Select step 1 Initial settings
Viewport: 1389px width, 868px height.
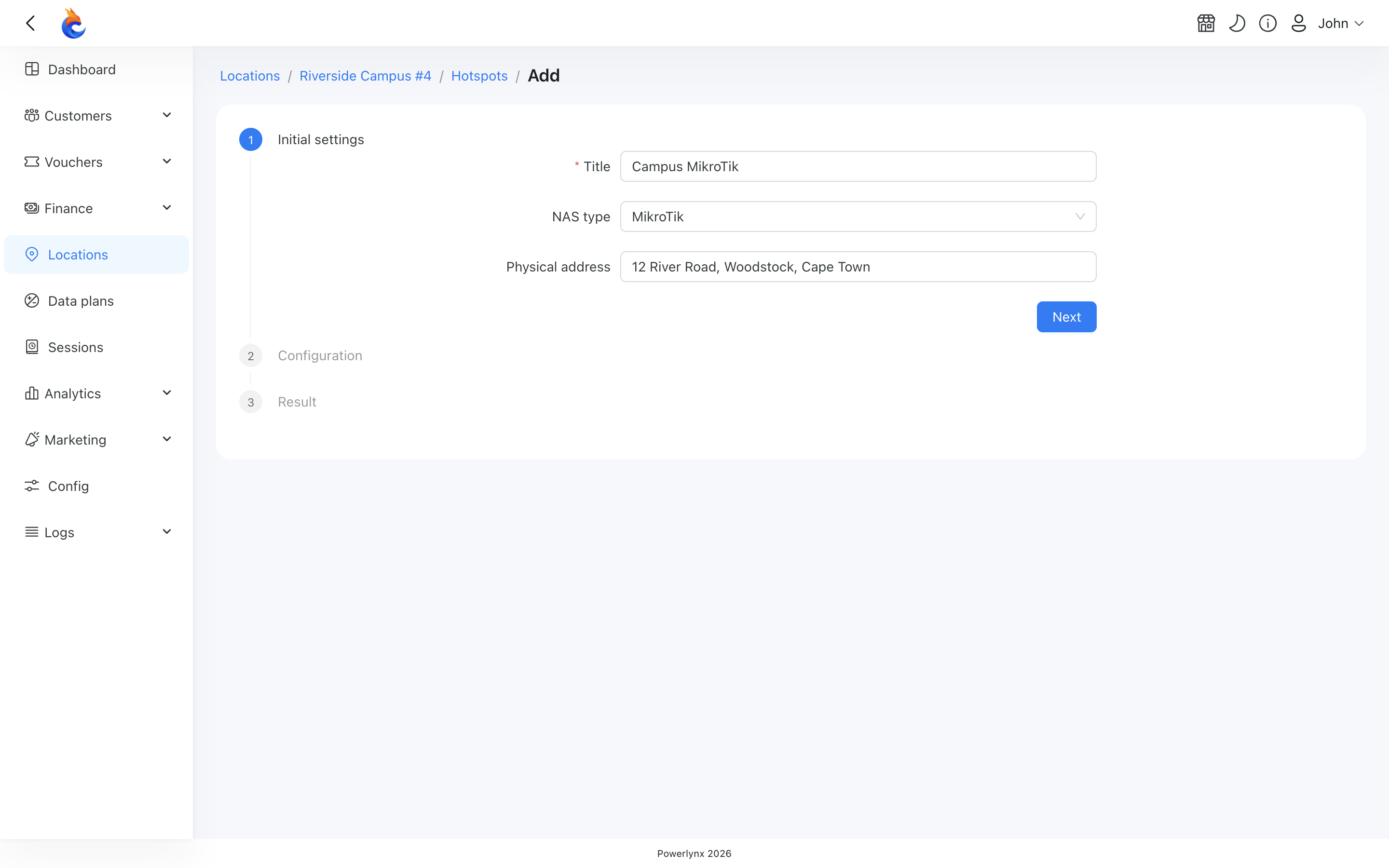coord(302,139)
